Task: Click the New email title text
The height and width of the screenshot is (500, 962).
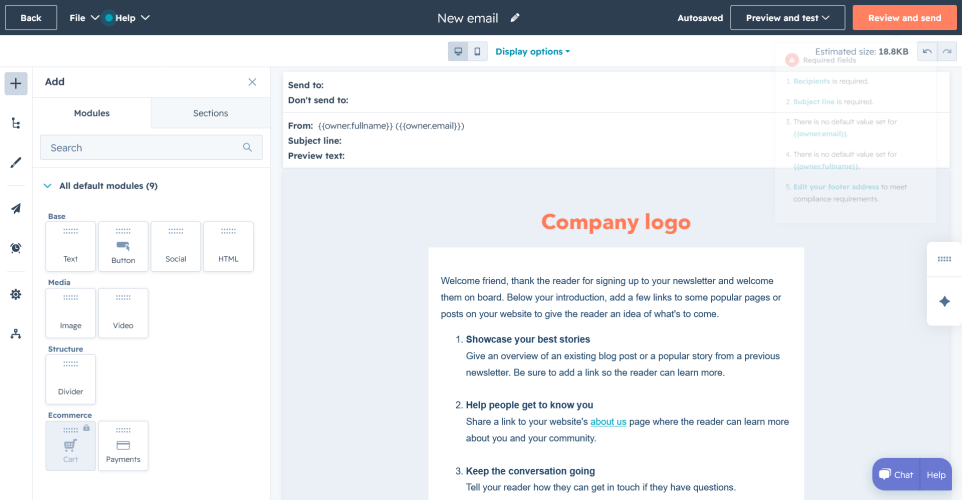Action: 468,18
